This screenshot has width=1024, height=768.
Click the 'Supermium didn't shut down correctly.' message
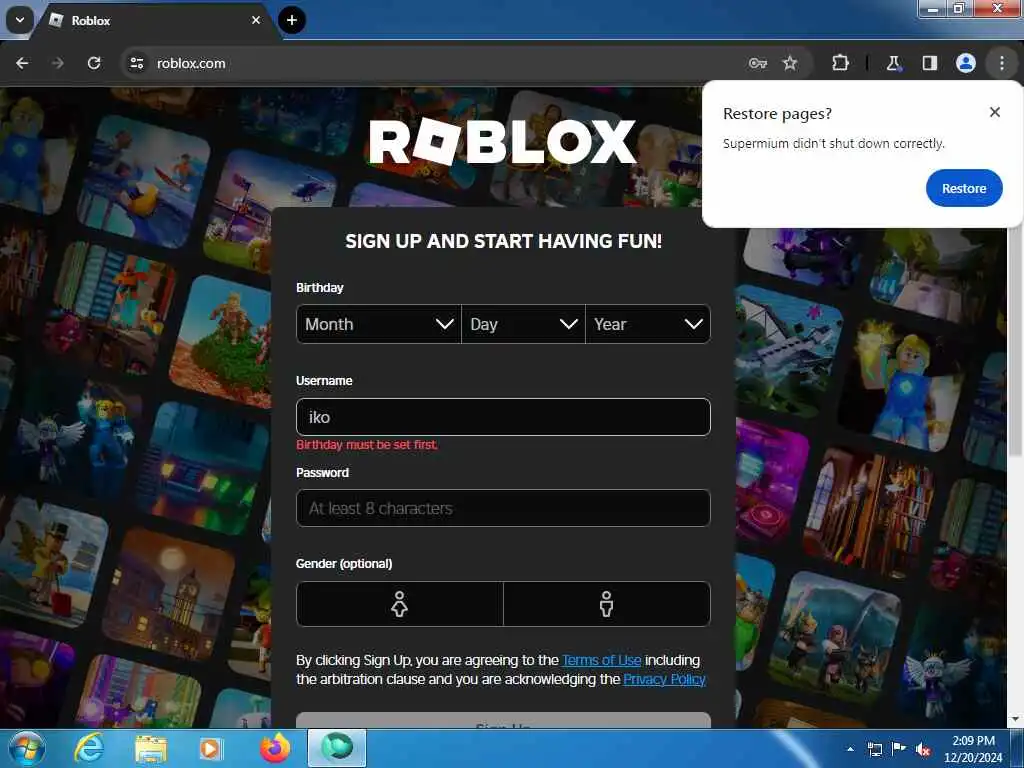point(834,144)
